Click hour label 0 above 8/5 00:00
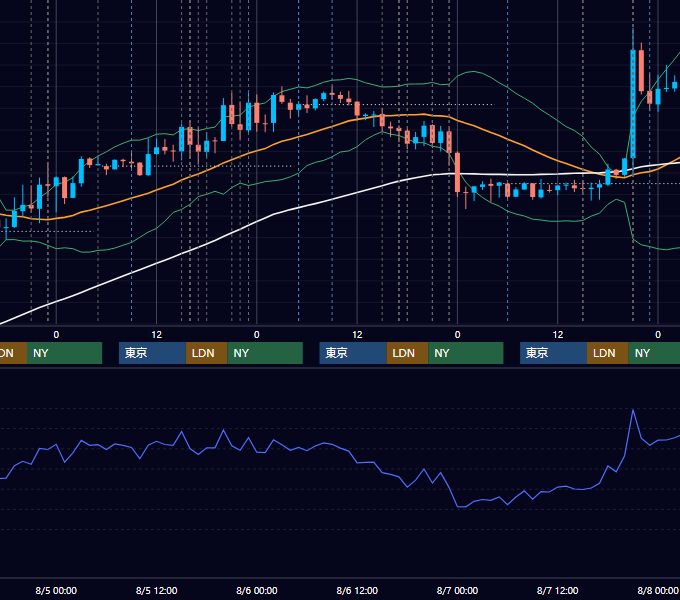680x600 pixels. click(56, 335)
